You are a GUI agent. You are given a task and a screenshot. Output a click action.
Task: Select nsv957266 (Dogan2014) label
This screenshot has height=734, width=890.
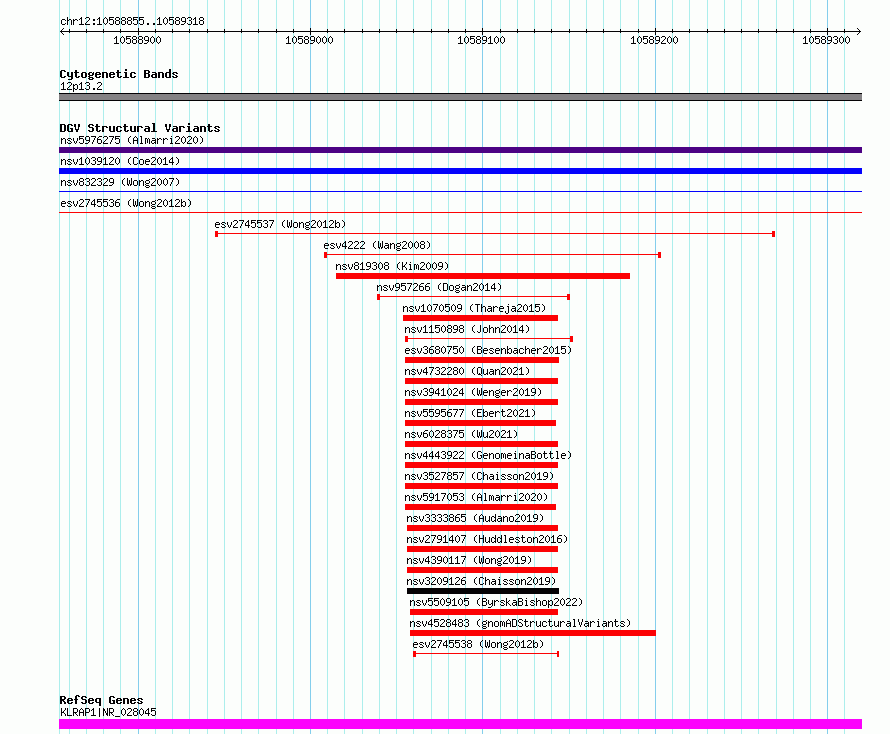click(439, 287)
